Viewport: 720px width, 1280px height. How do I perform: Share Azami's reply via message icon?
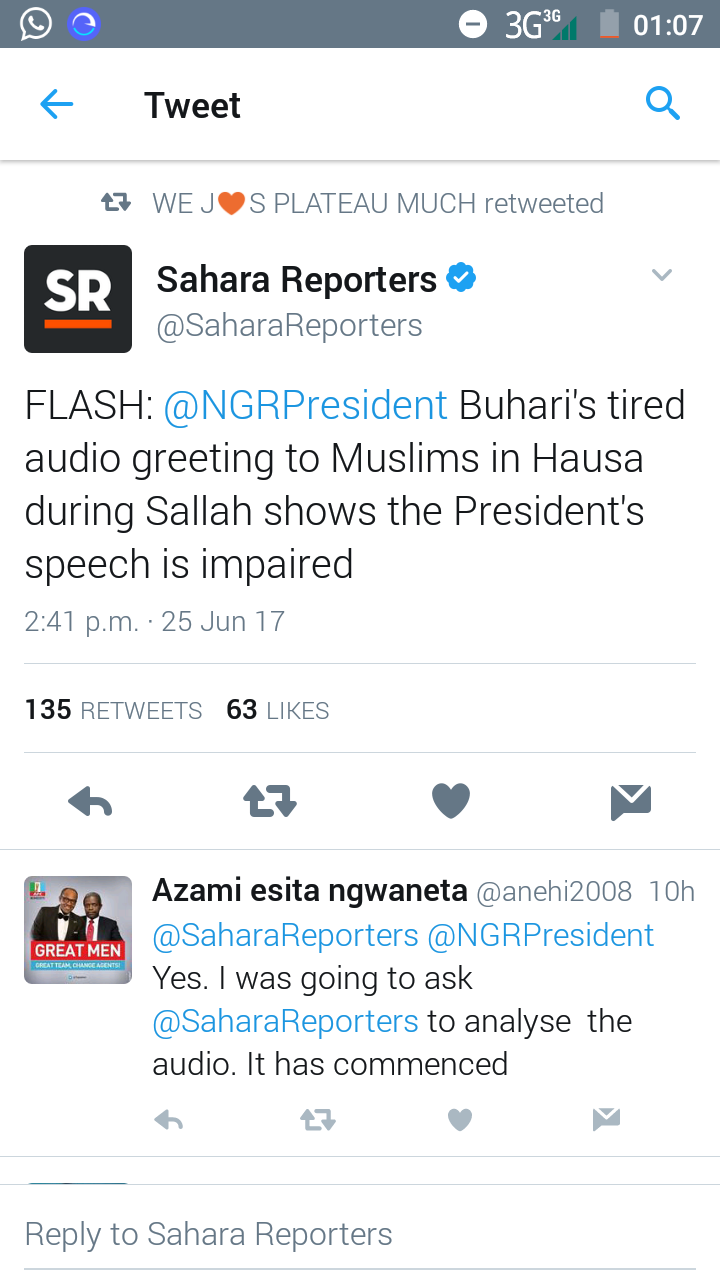coord(606,1120)
